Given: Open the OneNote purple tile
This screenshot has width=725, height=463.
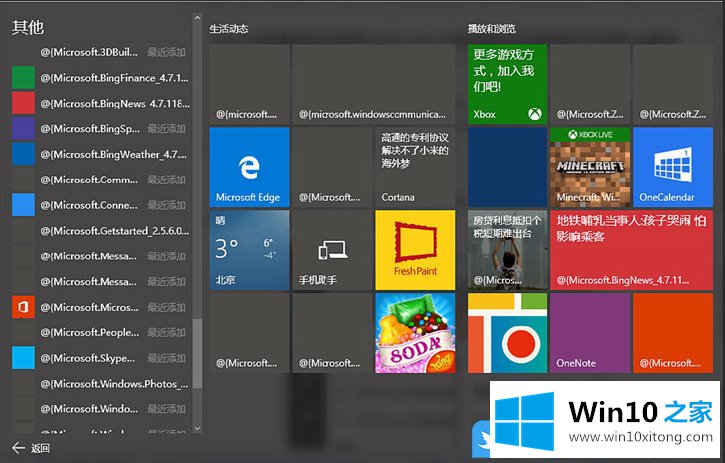Looking at the screenshot, I should pyautogui.click(x=590, y=333).
